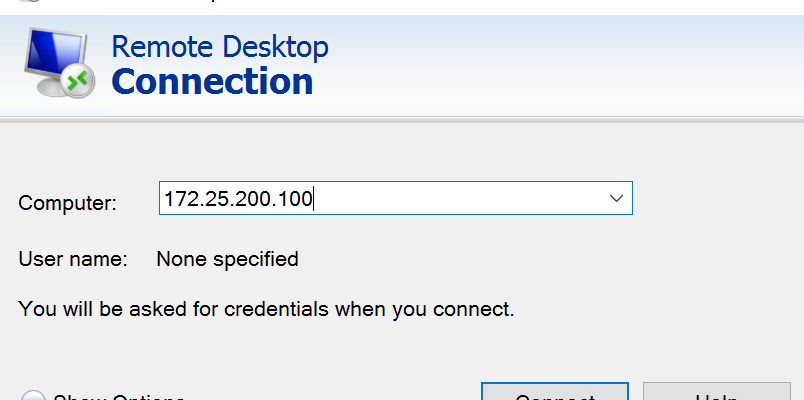The height and width of the screenshot is (400, 804).
Task: Click the credentials notice message
Action: pos(266,309)
